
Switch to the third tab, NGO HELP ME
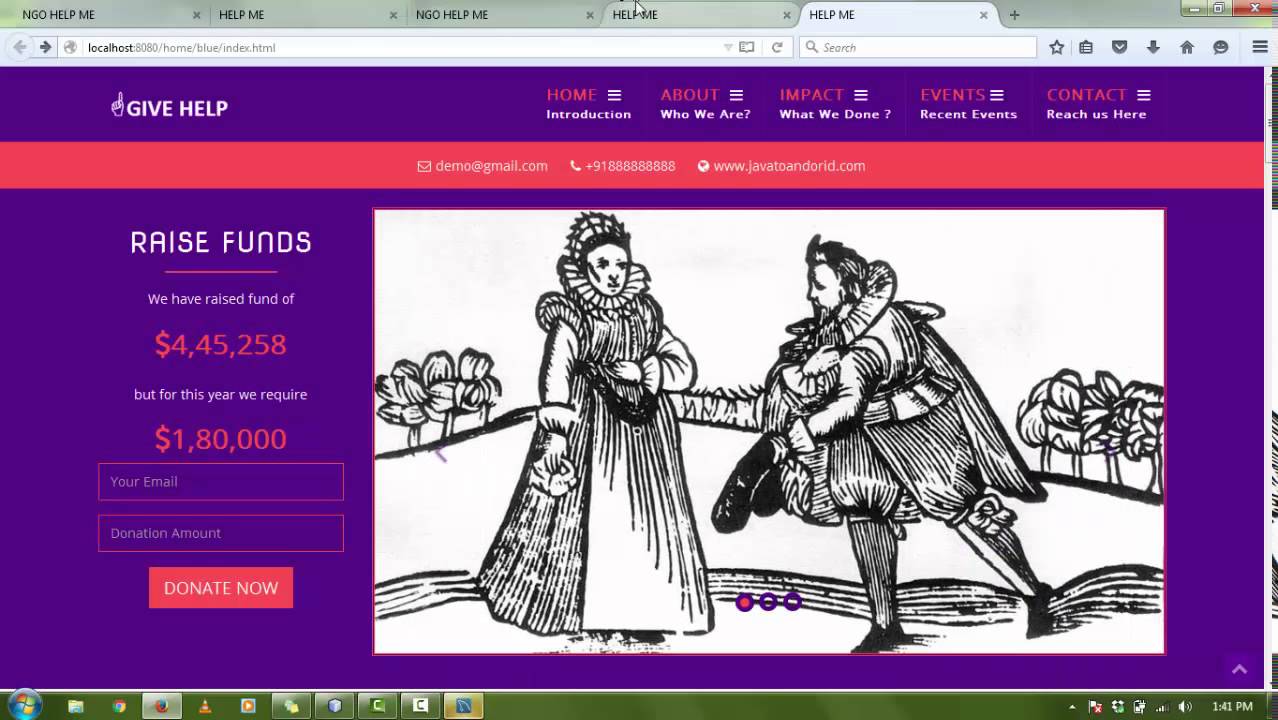(498, 15)
